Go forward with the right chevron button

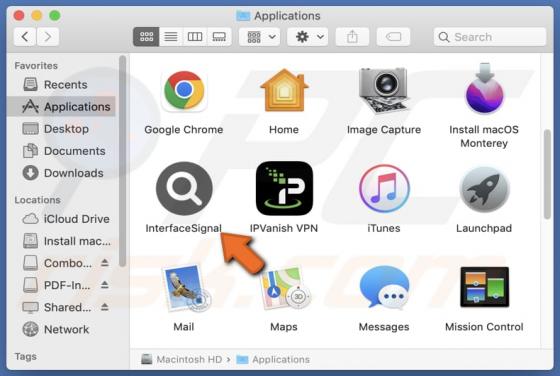pos(48,37)
